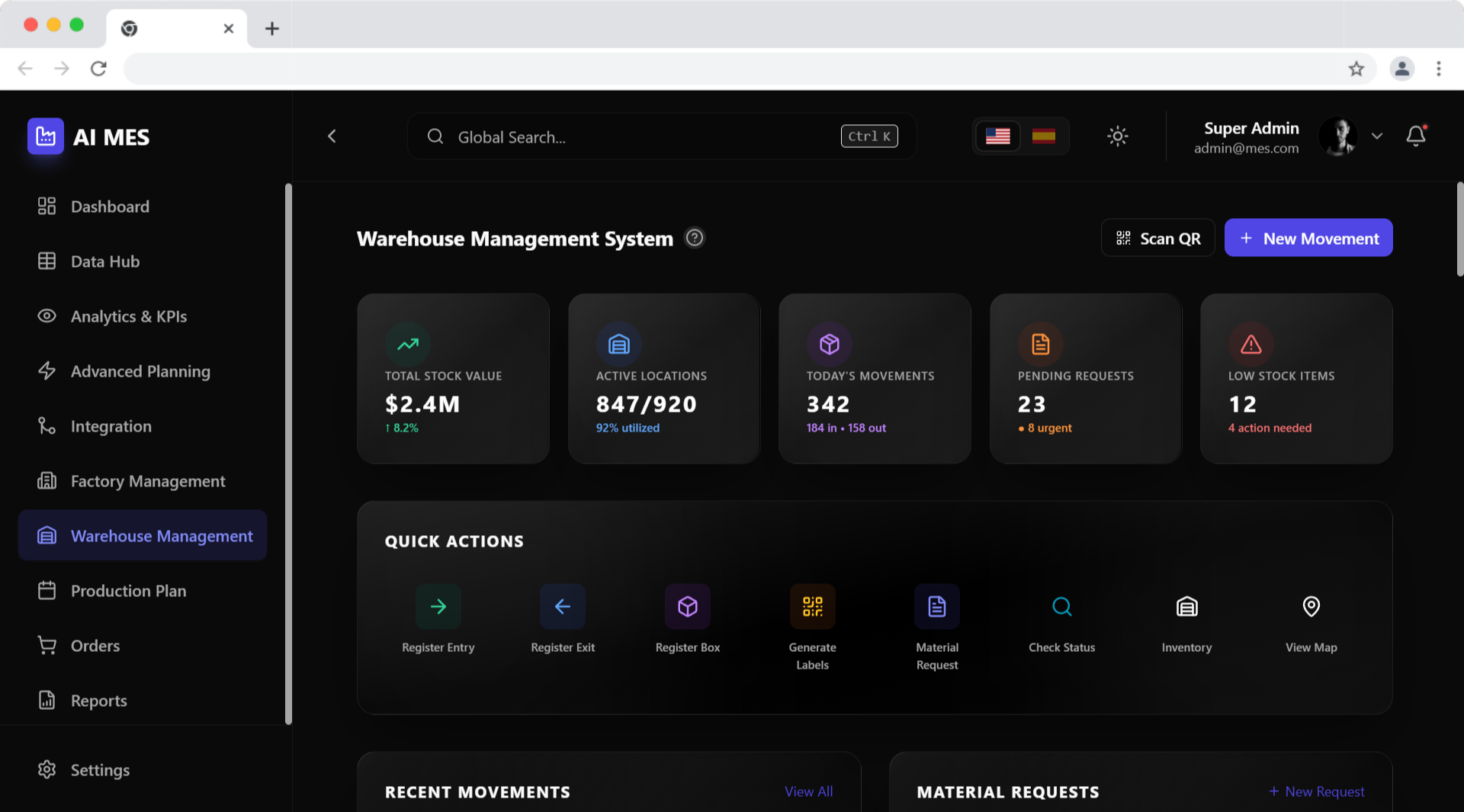Collapse the sidebar with the chevron
Screen dimensions: 1464x812
click(332, 136)
